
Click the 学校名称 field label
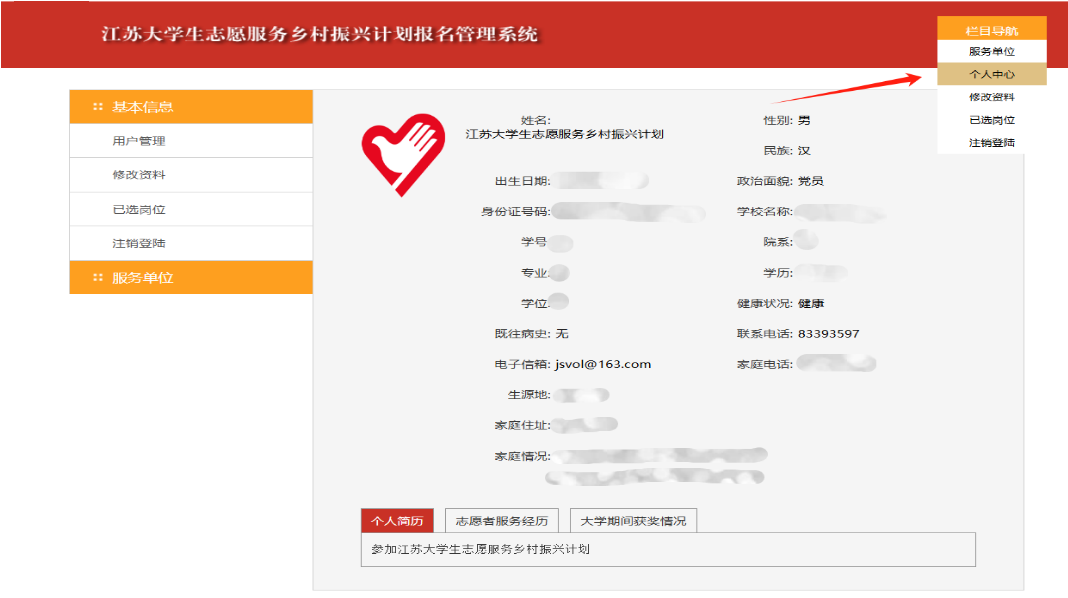click(x=764, y=212)
